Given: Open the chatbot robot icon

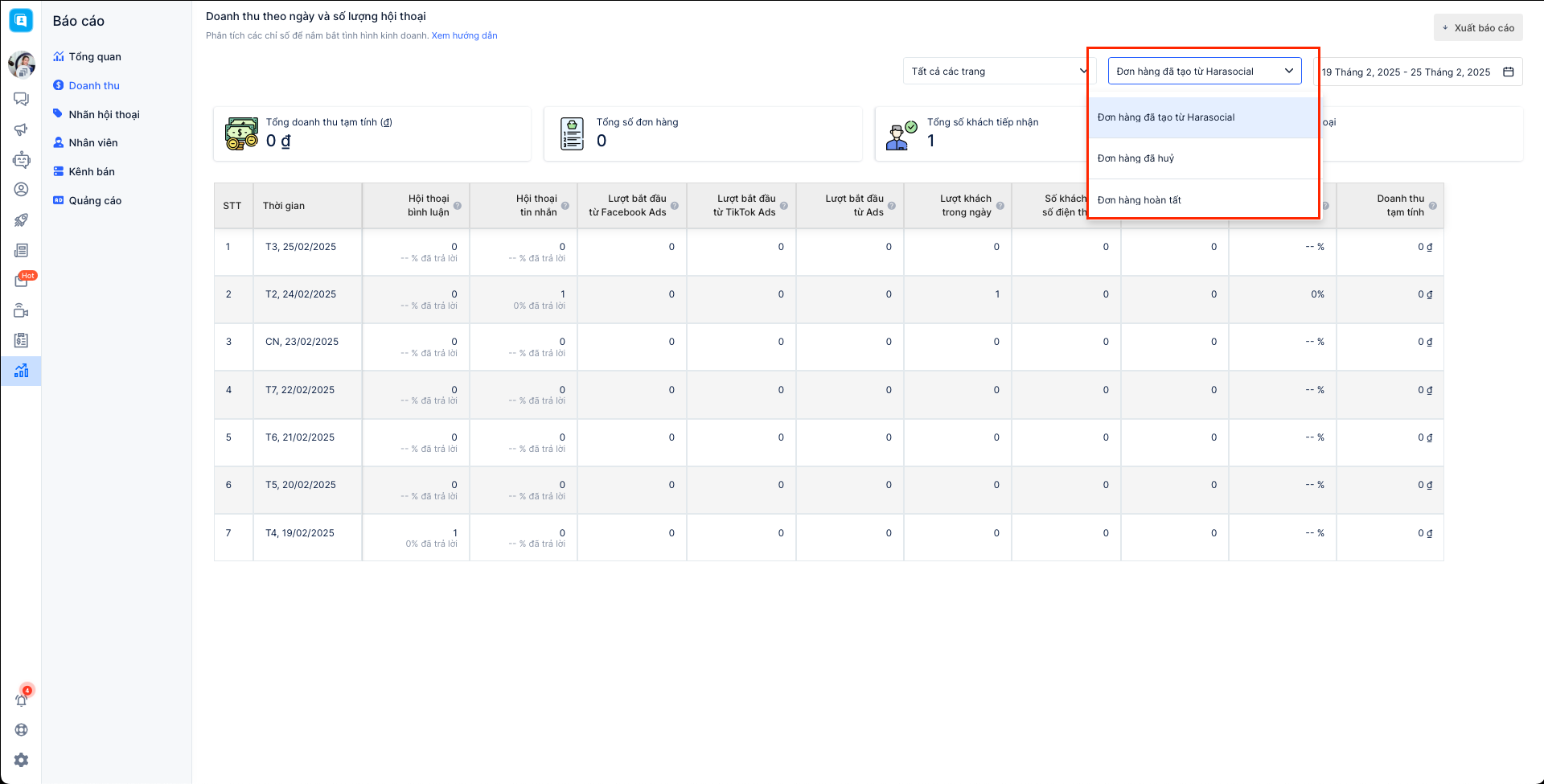Looking at the screenshot, I should click(x=21, y=160).
